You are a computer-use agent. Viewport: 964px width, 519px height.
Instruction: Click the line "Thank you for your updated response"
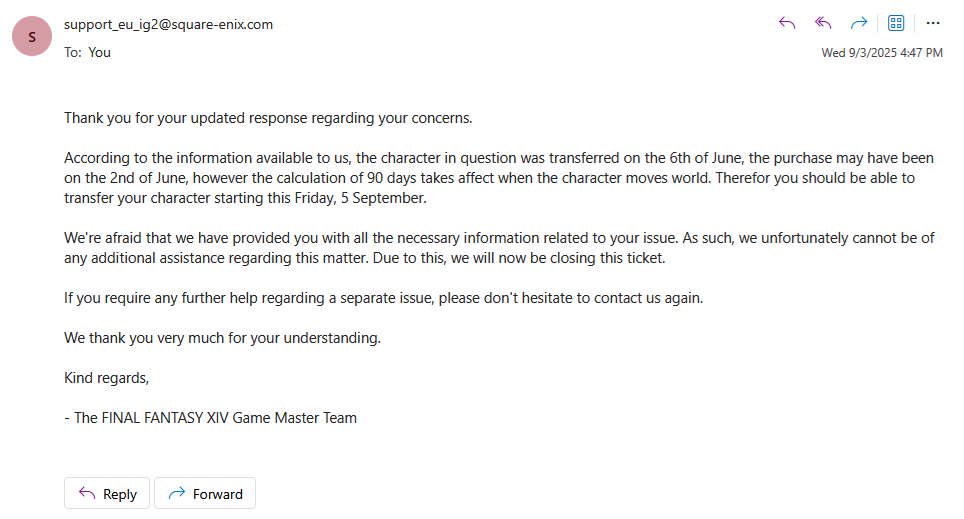coord(268,118)
